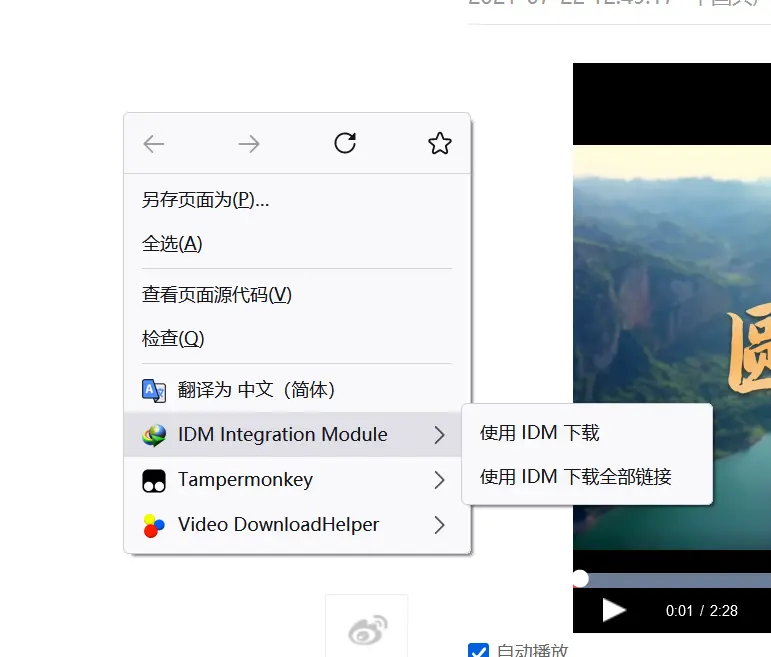Open 查看页面源代码(V)
This screenshot has height=657, width=771.
(297, 295)
